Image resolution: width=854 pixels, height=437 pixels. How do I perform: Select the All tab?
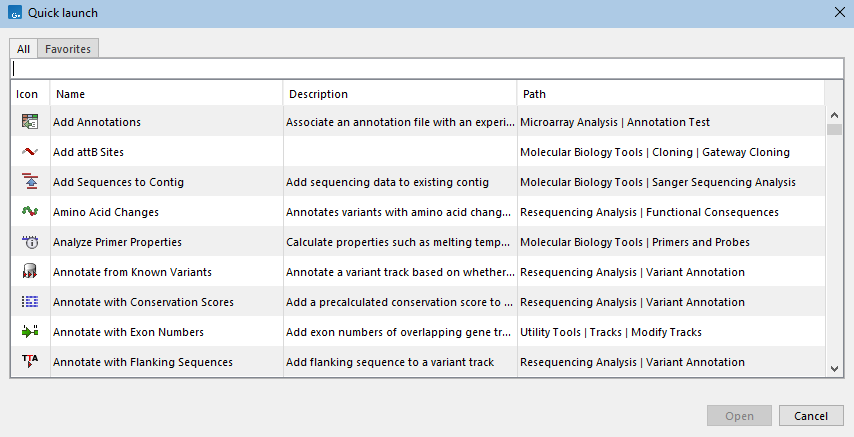[23, 49]
